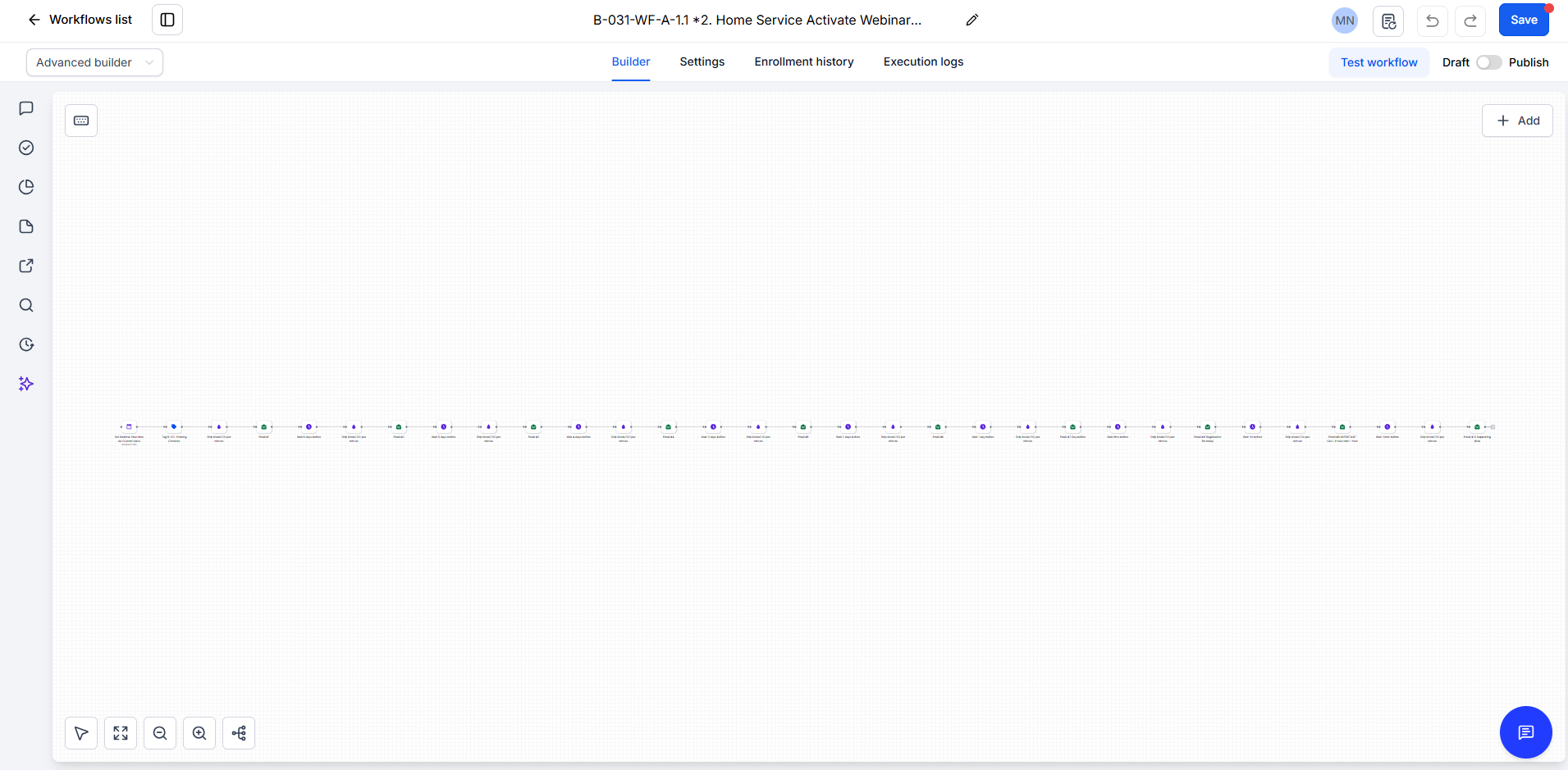Select the Tag node in the workflow
This screenshot has height=770, width=1568.
(174, 426)
